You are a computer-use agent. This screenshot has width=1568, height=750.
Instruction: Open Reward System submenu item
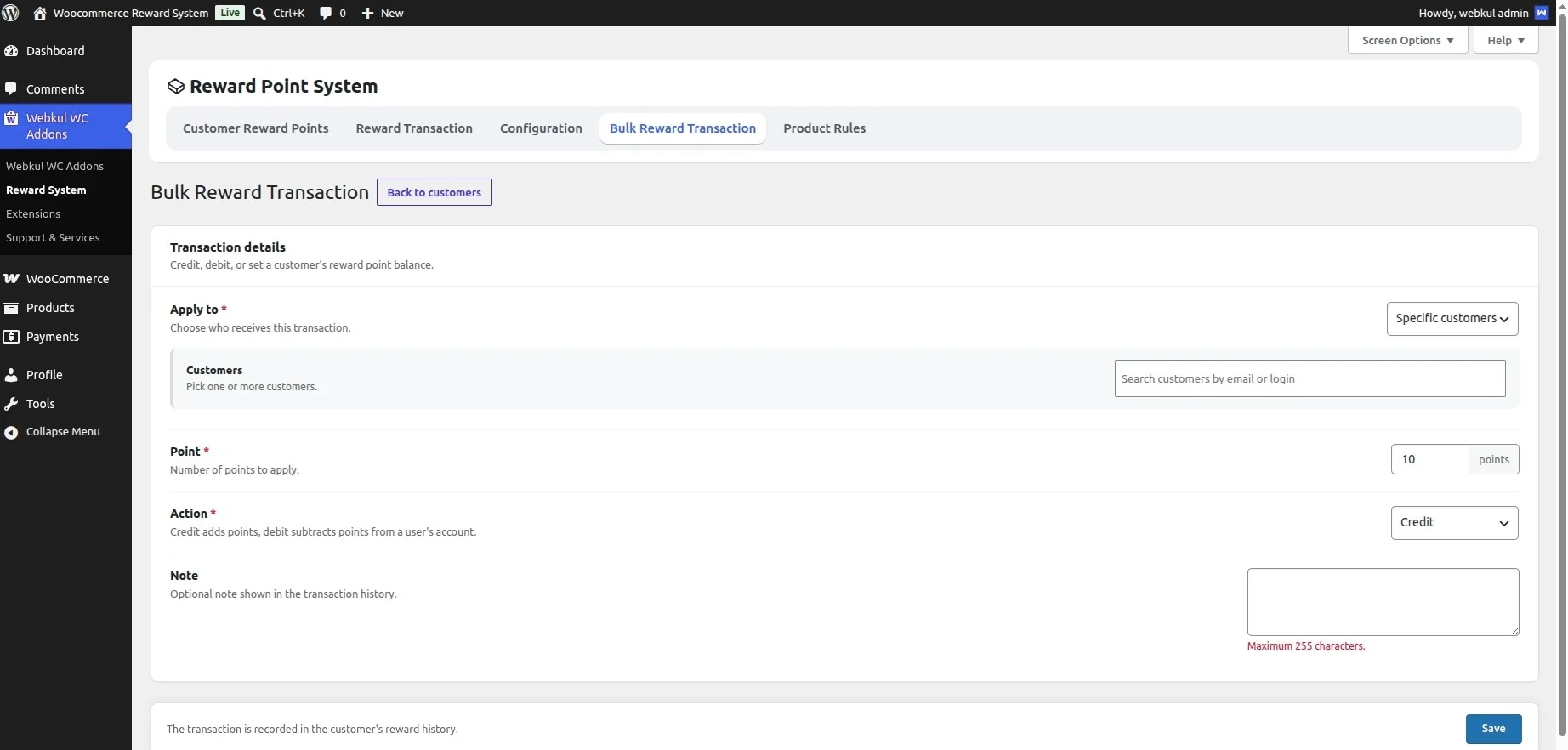tap(46, 190)
